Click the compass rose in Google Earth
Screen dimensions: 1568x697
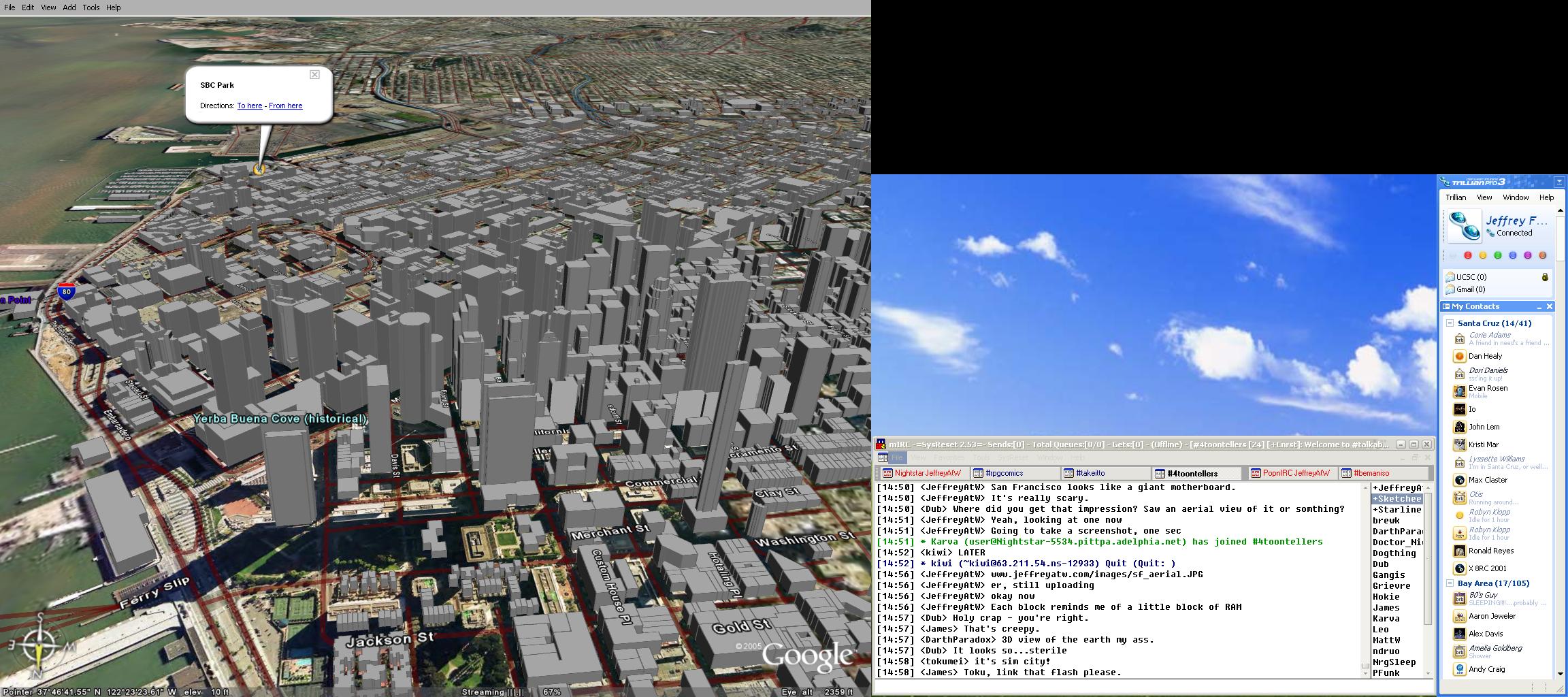39,647
